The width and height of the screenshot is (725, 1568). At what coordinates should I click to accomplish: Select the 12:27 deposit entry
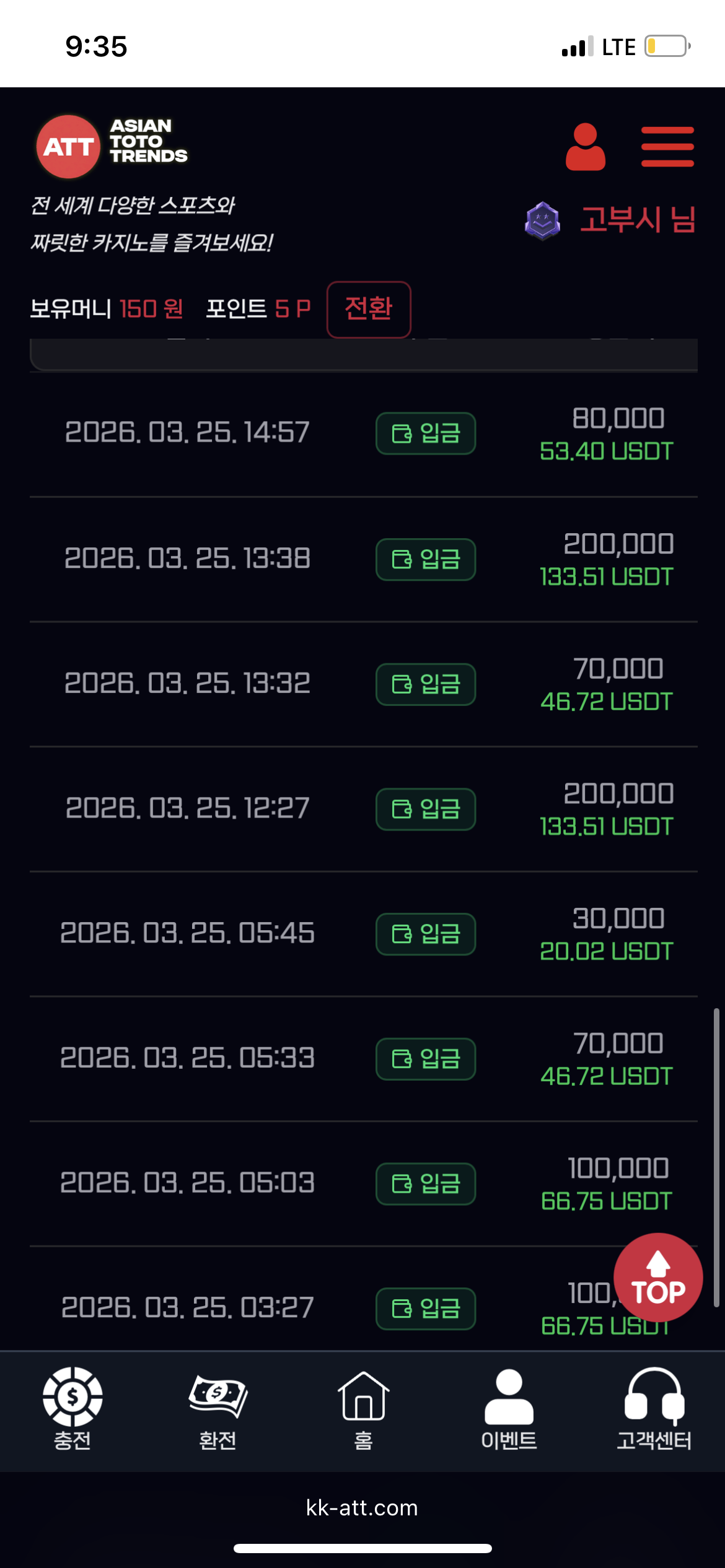[x=363, y=809]
